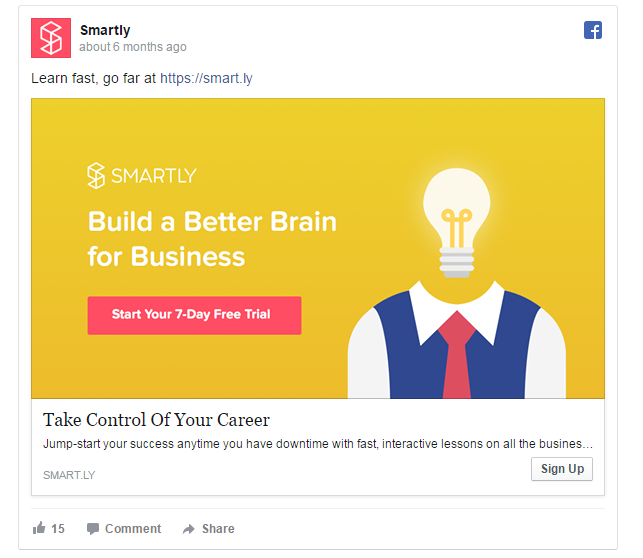Click the thumbs-up like icon
The height and width of the screenshot is (558, 643).
click(39, 528)
